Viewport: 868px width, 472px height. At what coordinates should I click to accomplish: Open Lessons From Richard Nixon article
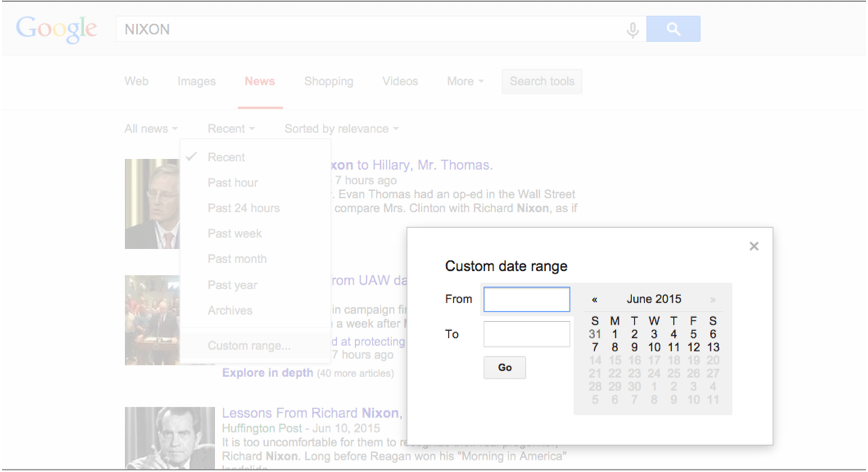coord(312,413)
